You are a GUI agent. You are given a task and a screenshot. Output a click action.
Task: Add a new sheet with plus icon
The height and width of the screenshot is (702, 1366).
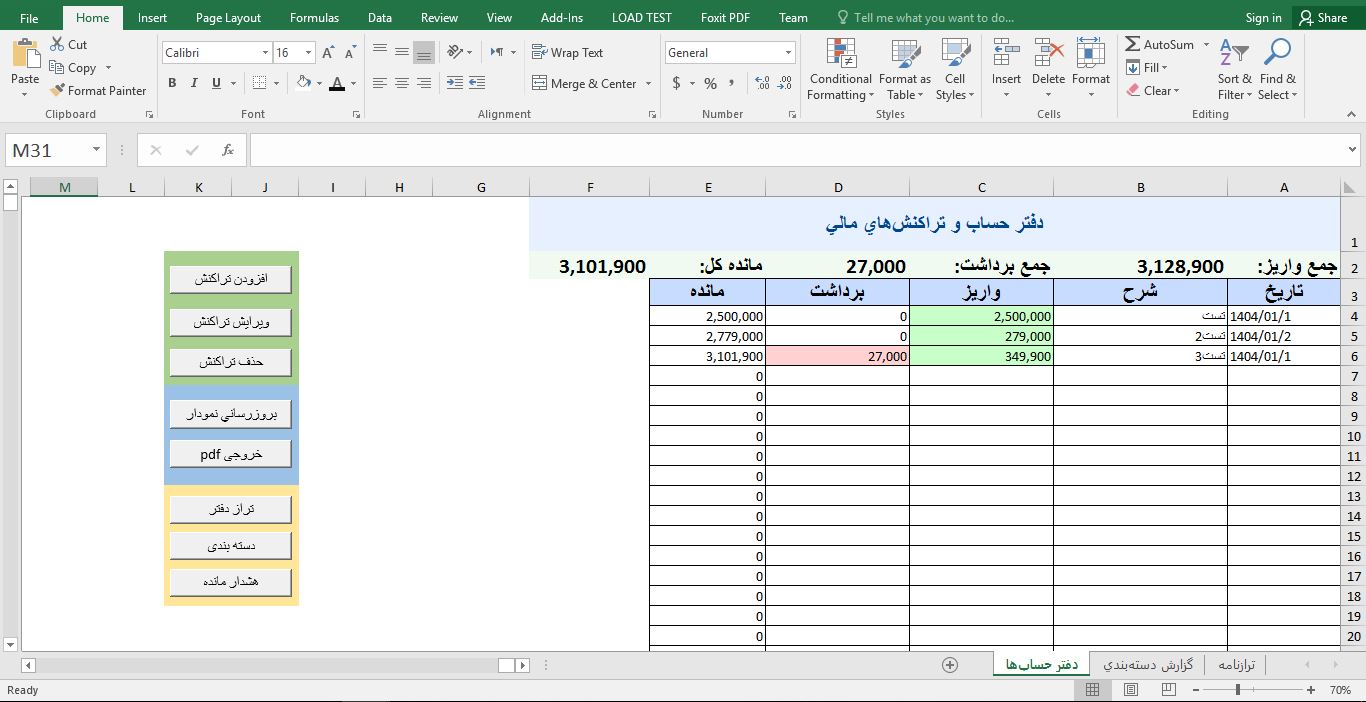(950, 665)
